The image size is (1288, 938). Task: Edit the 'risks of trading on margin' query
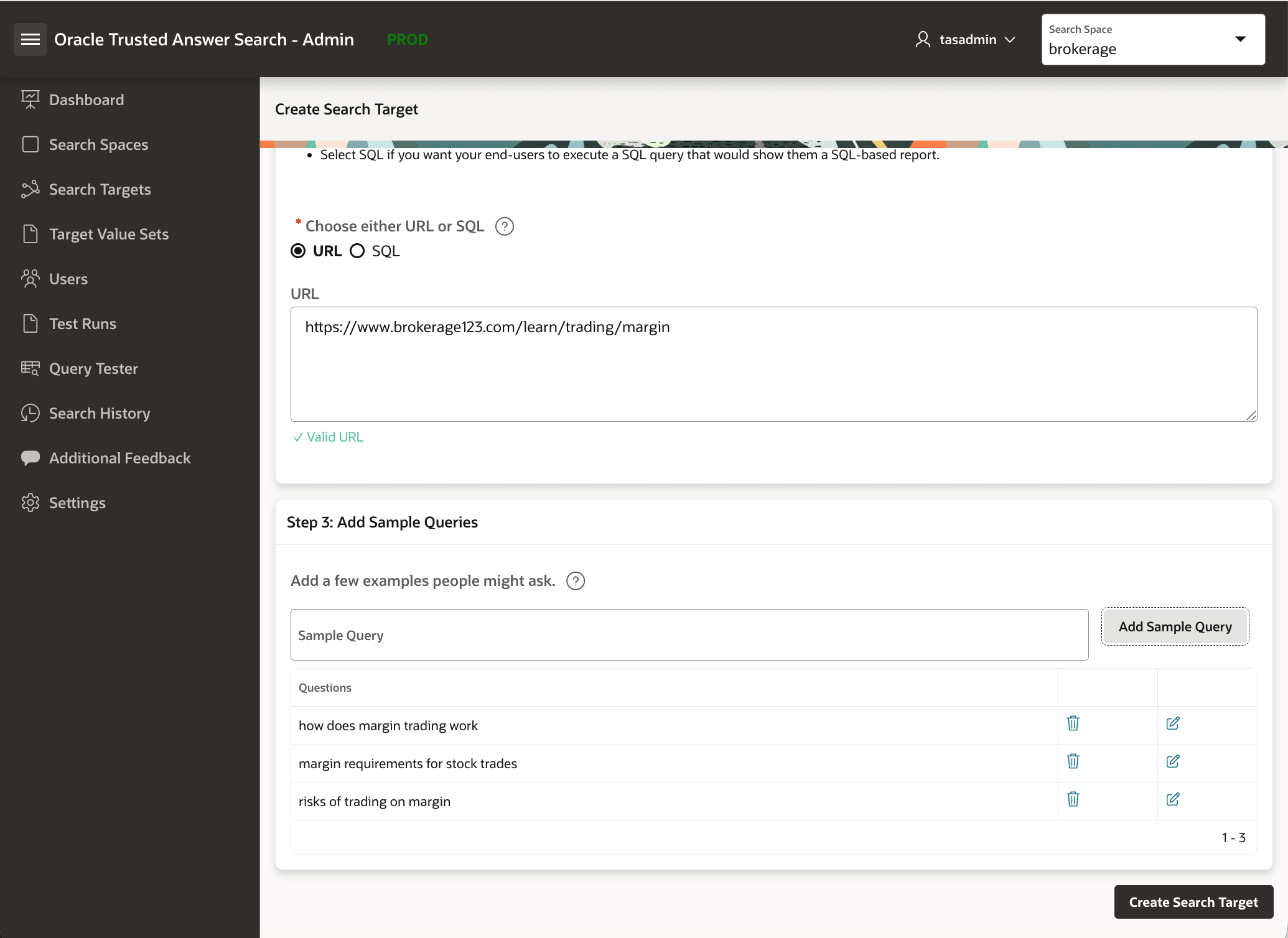pyautogui.click(x=1174, y=800)
